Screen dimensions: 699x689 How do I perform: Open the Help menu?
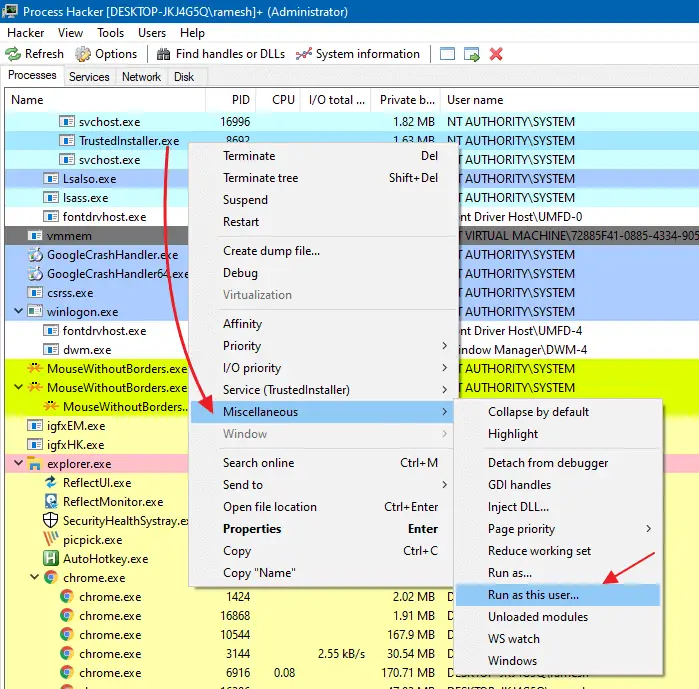coord(192,33)
